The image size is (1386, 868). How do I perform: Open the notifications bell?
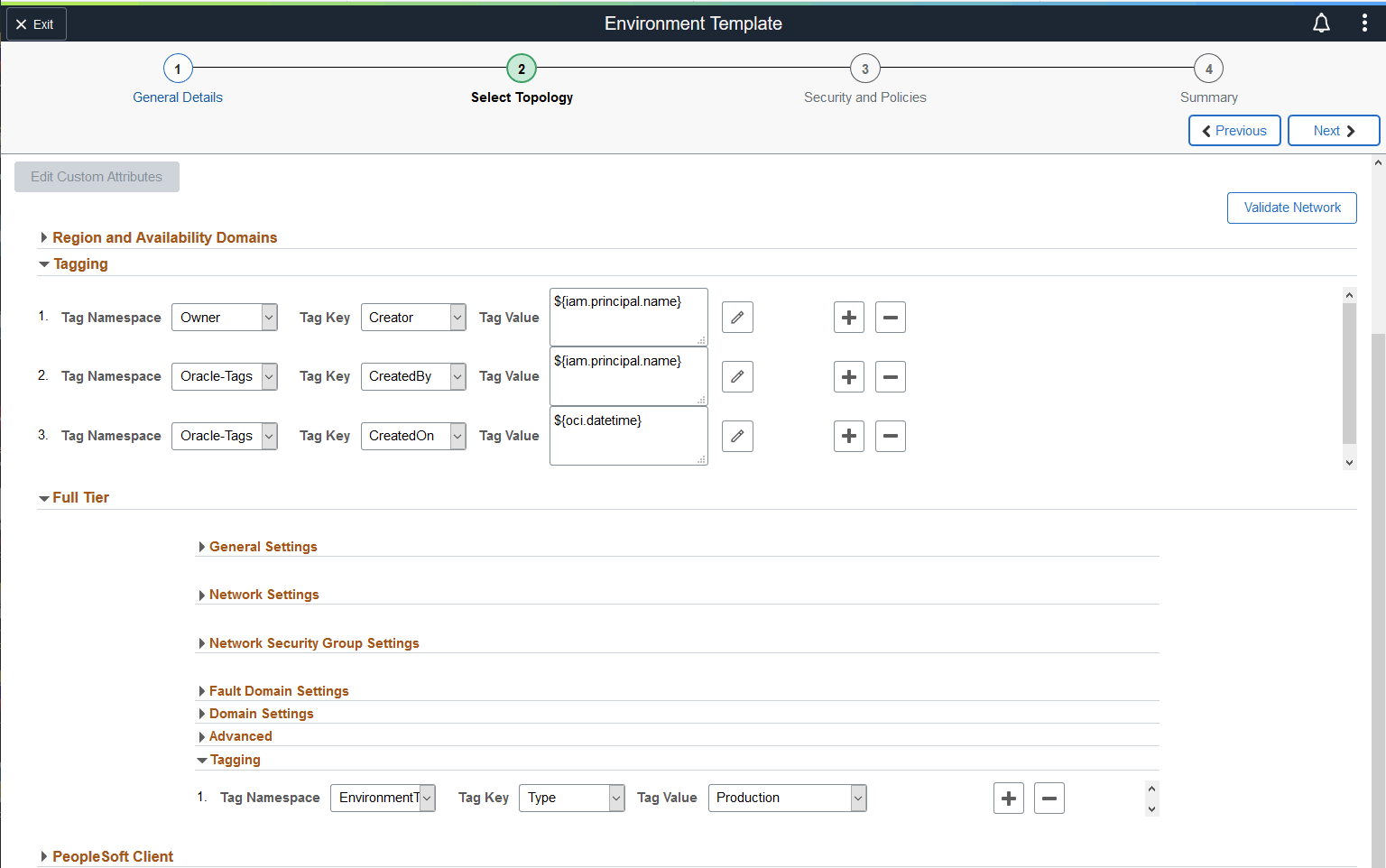tap(1321, 23)
